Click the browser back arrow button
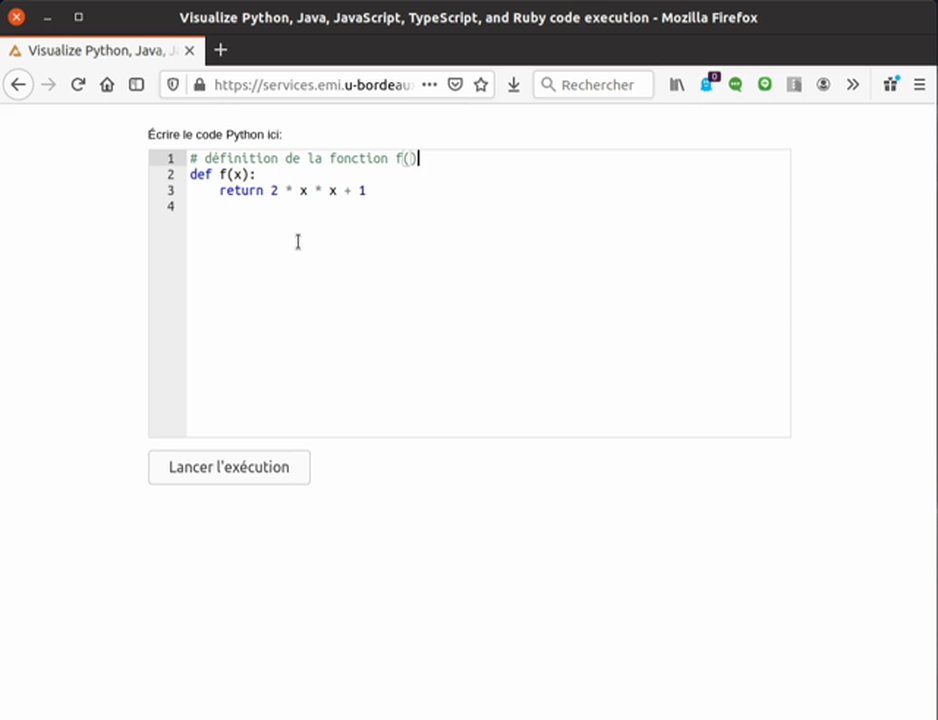Viewport: 938px width, 720px height. pos(18,85)
